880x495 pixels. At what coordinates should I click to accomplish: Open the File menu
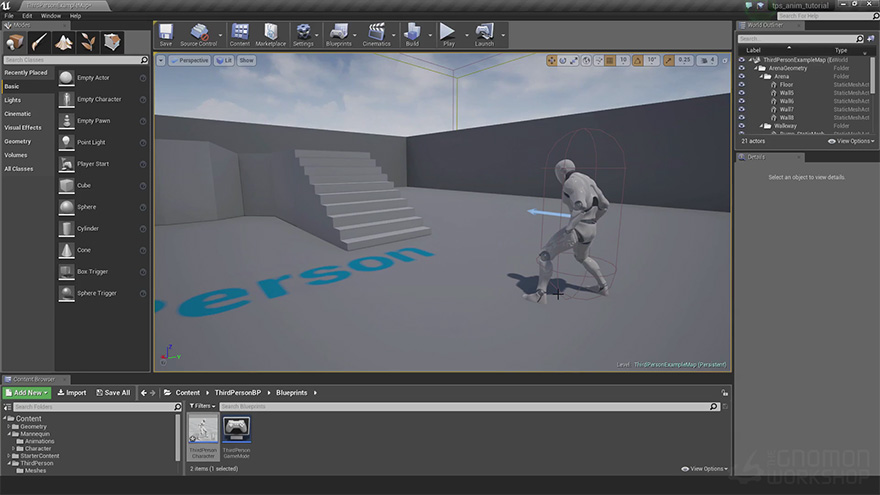click(x=9, y=16)
